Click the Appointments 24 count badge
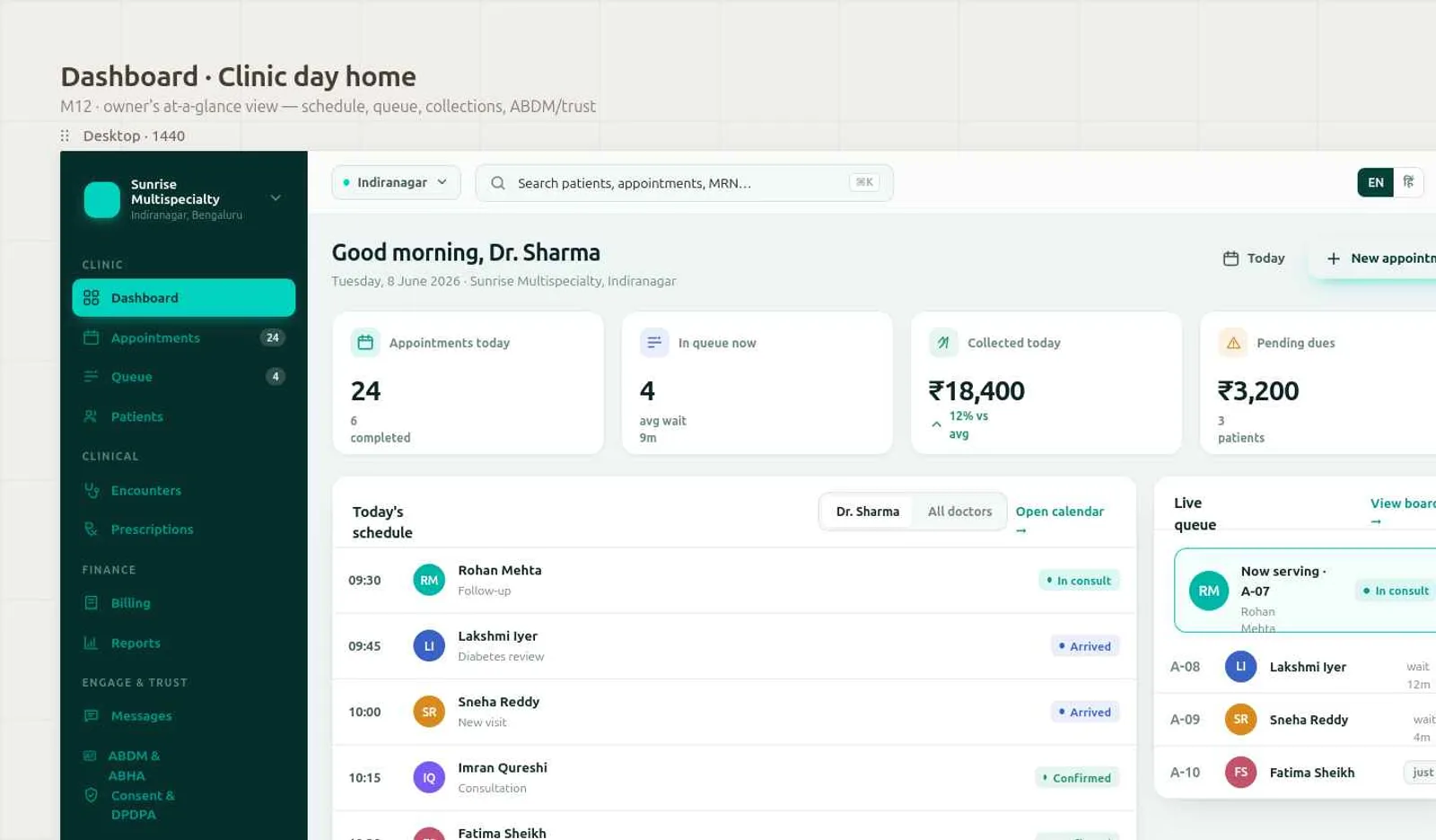The width and height of the screenshot is (1436, 840). coord(273,337)
